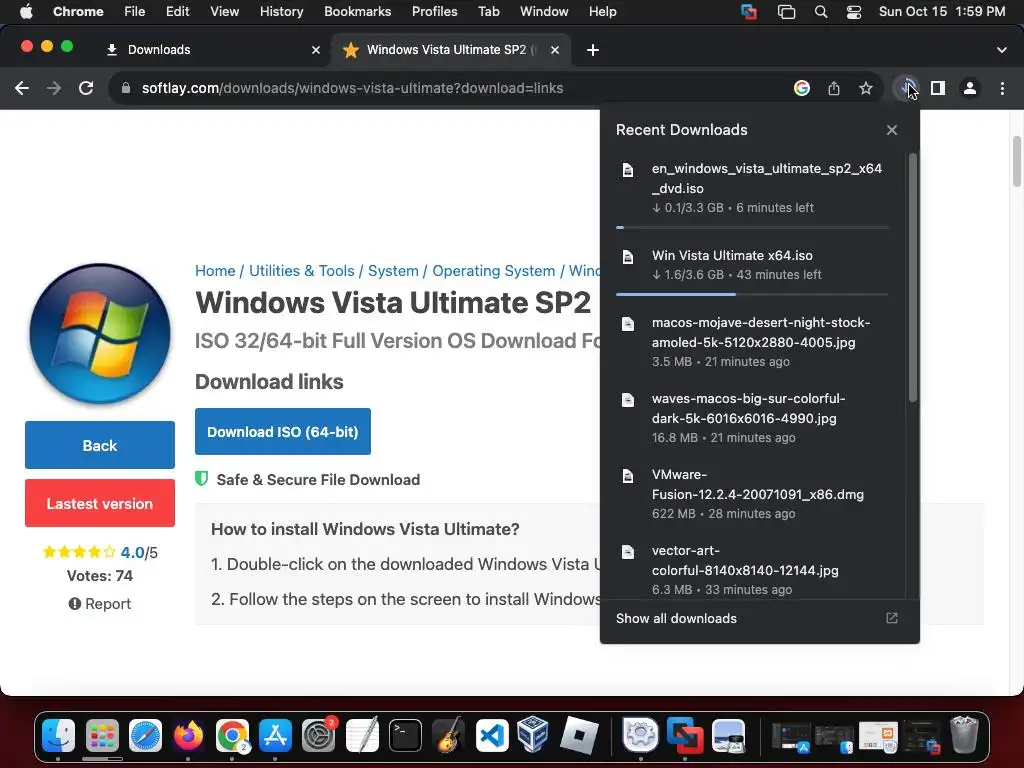Reload the current page
Viewport: 1024px width, 768px height.
pyautogui.click(x=86, y=88)
